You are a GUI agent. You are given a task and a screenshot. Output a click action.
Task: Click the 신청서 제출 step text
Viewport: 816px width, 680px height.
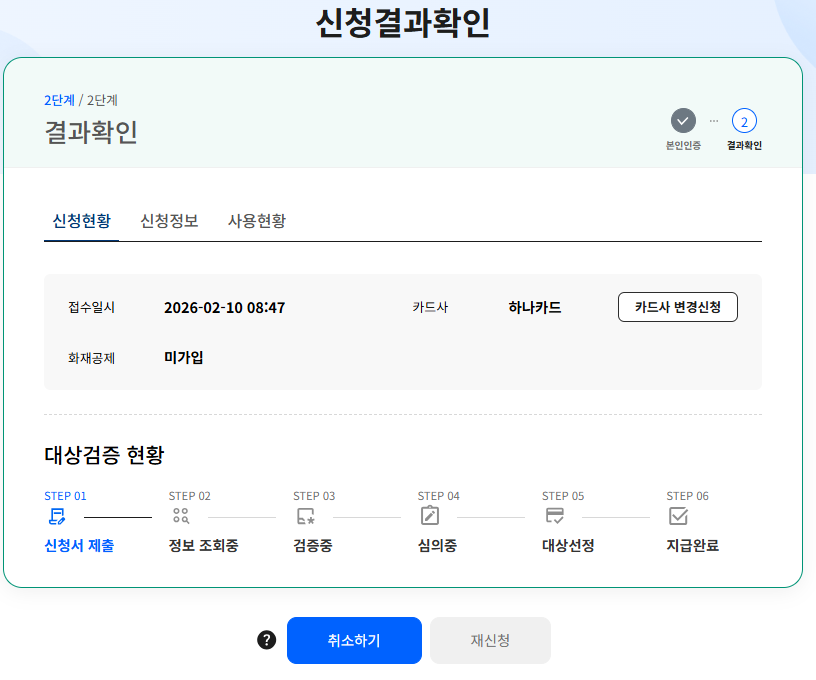79,545
